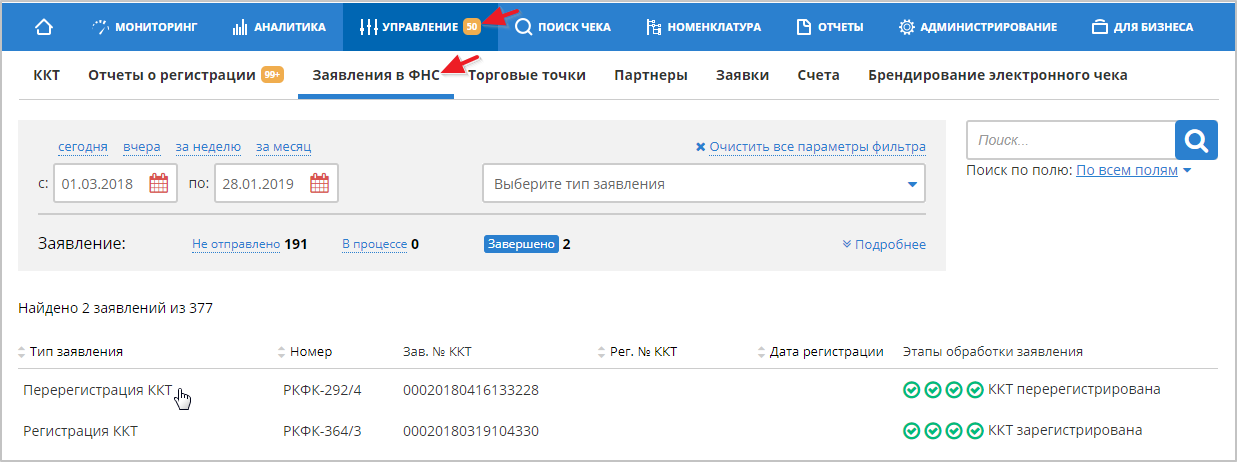Toggle the completed applications filter
Image resolution: width=1237 pixels, height=462 pixels.
coord(520,244)
